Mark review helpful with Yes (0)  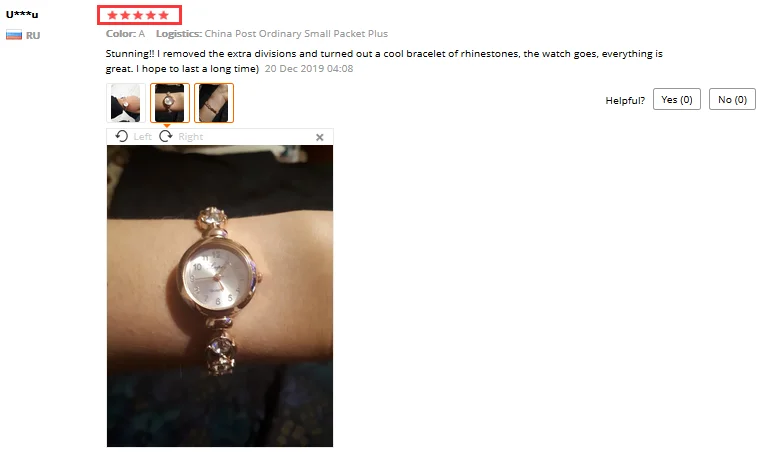pyautogui.click(x=677, y=99)
